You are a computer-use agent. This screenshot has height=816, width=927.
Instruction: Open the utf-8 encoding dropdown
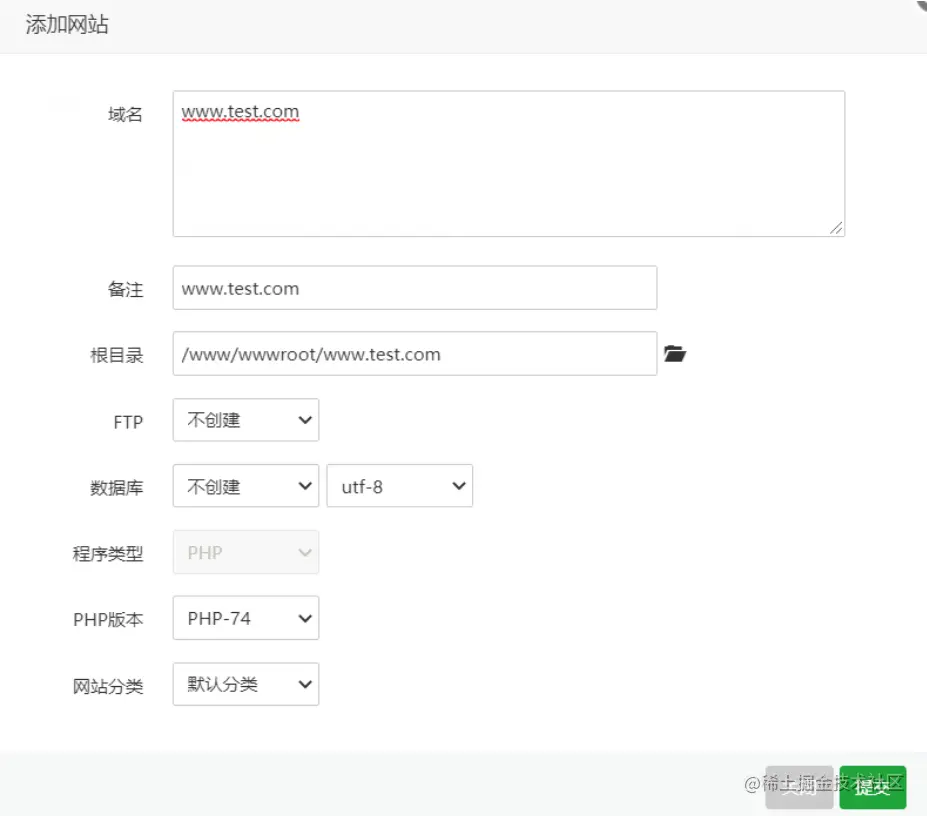[x=400, y=486]
